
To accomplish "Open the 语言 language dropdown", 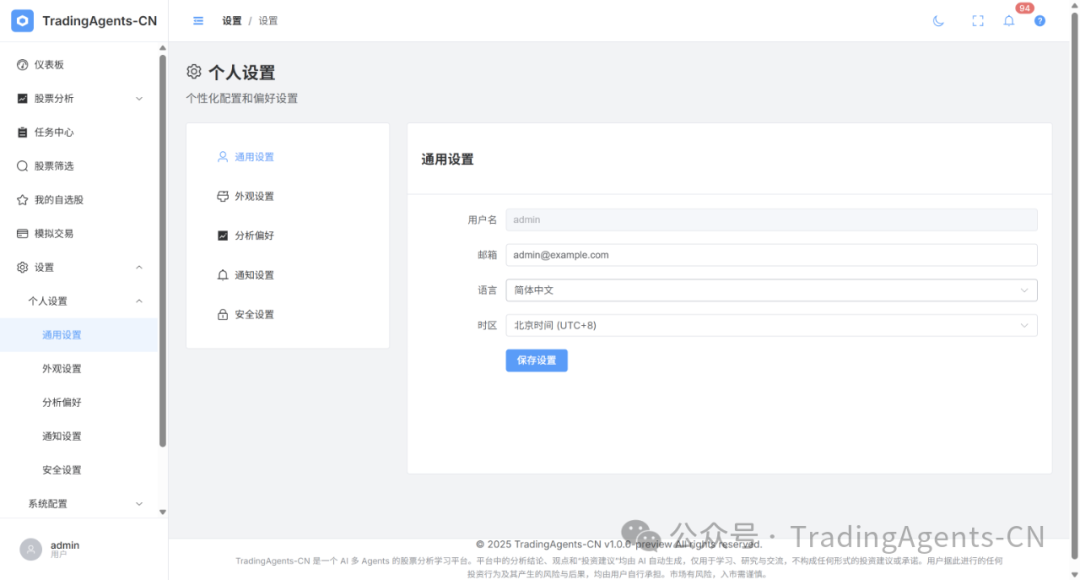I will click(770, 290).
